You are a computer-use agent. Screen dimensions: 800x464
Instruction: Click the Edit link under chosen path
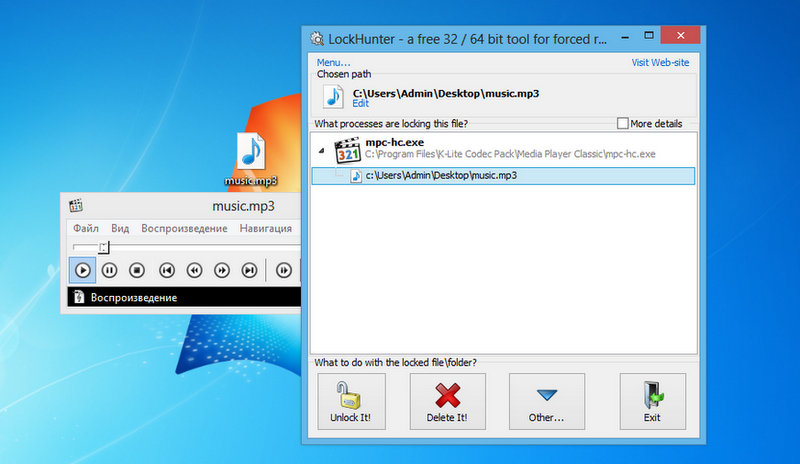point(360,104)
